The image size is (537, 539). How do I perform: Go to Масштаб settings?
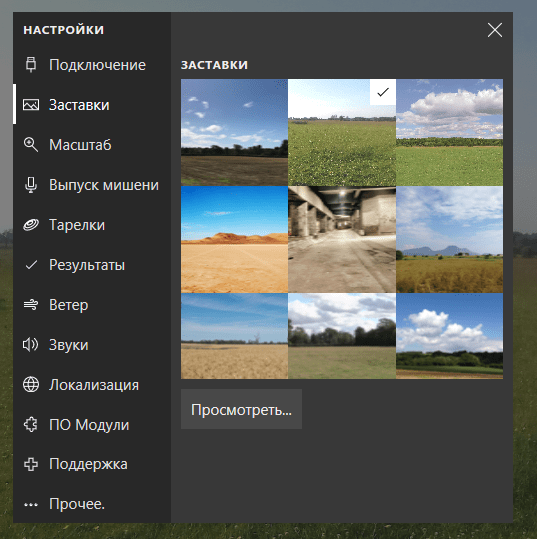click(x=92, y=145)
